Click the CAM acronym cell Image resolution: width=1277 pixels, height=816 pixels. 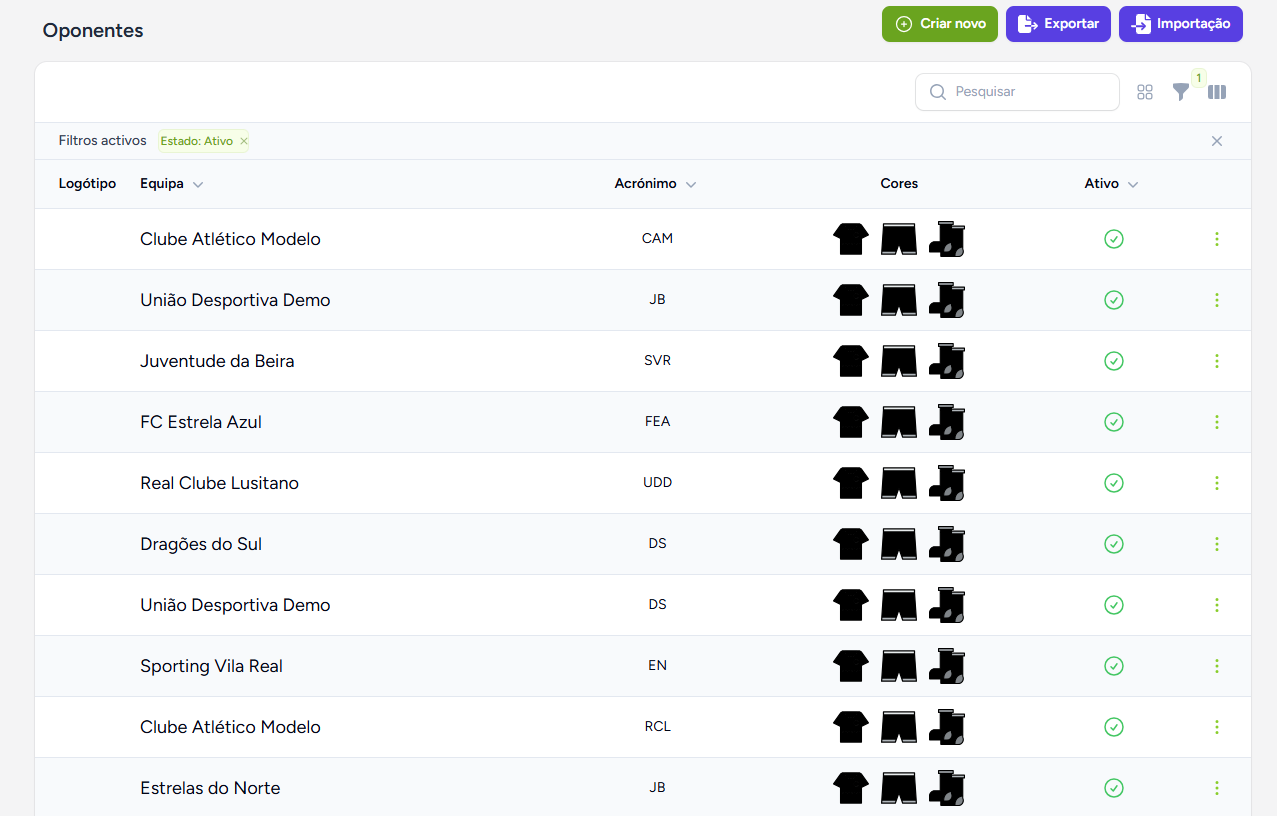tap(657, 239)
